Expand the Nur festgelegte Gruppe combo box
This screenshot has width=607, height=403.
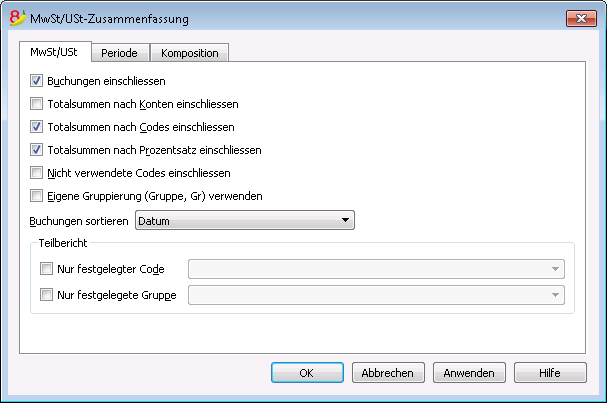376,295
